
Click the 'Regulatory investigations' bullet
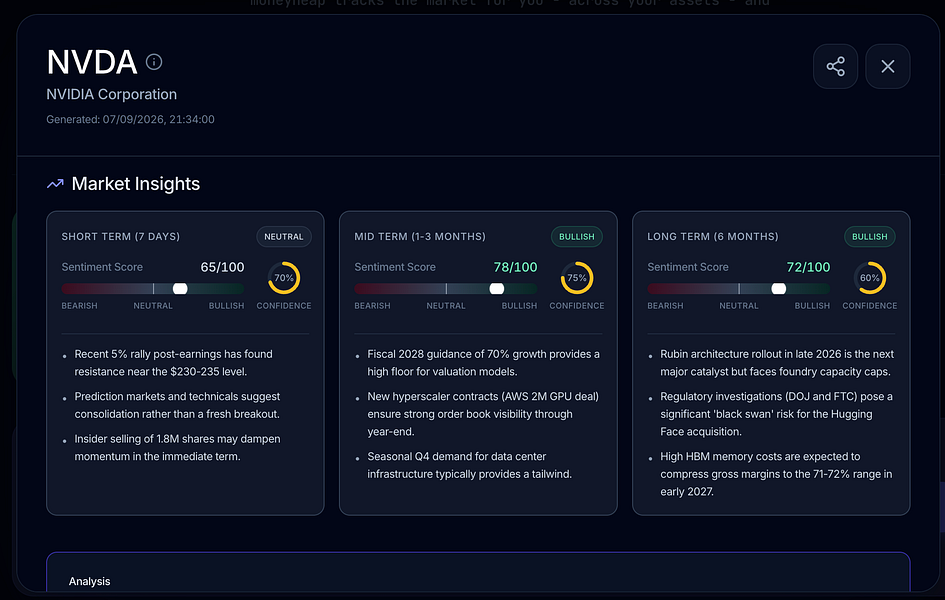(x=776, y=414)
